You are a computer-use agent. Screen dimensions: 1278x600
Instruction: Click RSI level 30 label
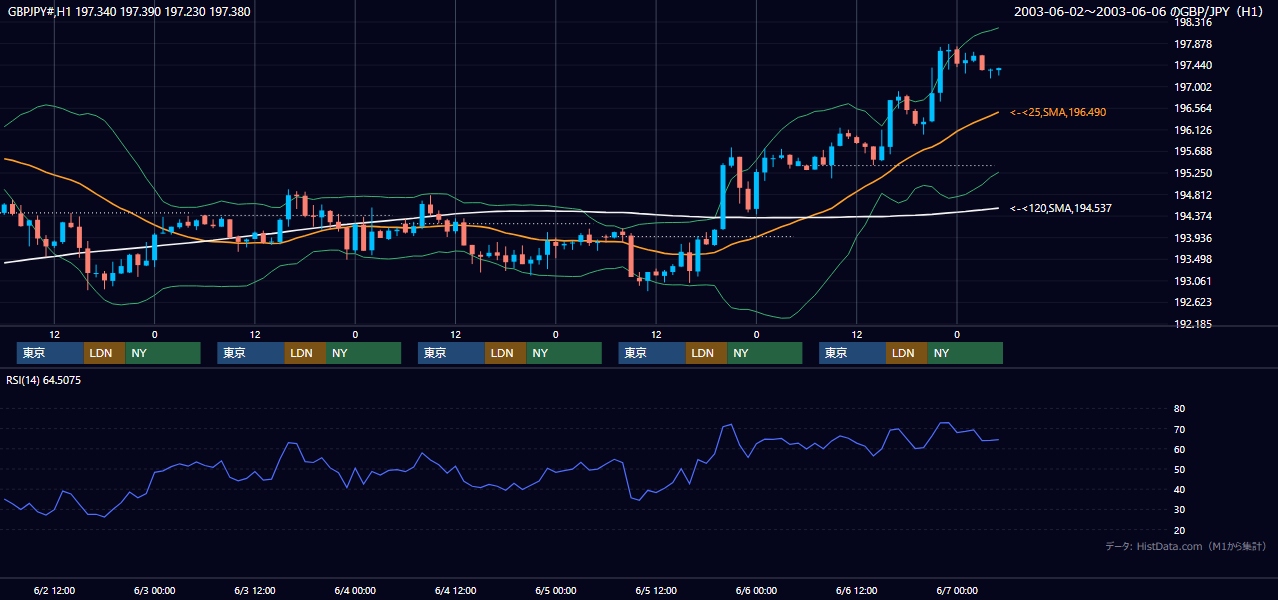pyautogui.click(x=1179, y=510)
